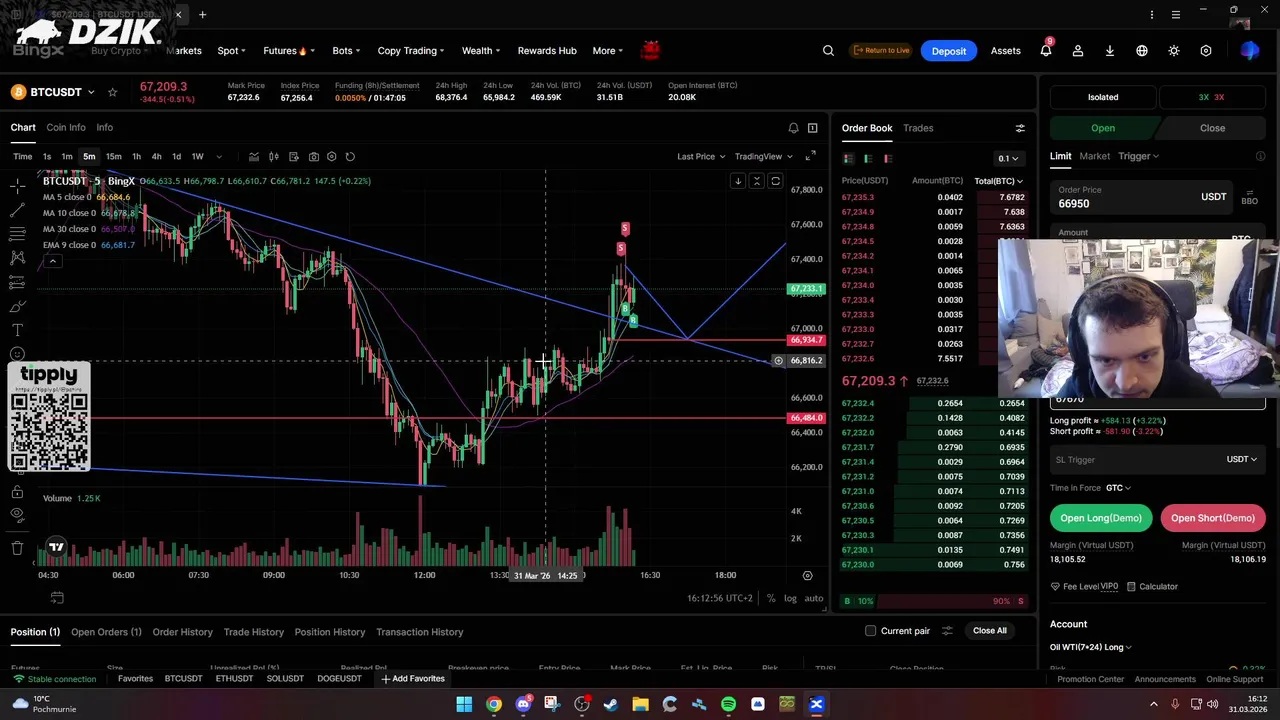1280x720 pixels.
Task: Add BTCUSDT to favorites with star
Action: tap(112, 92)
